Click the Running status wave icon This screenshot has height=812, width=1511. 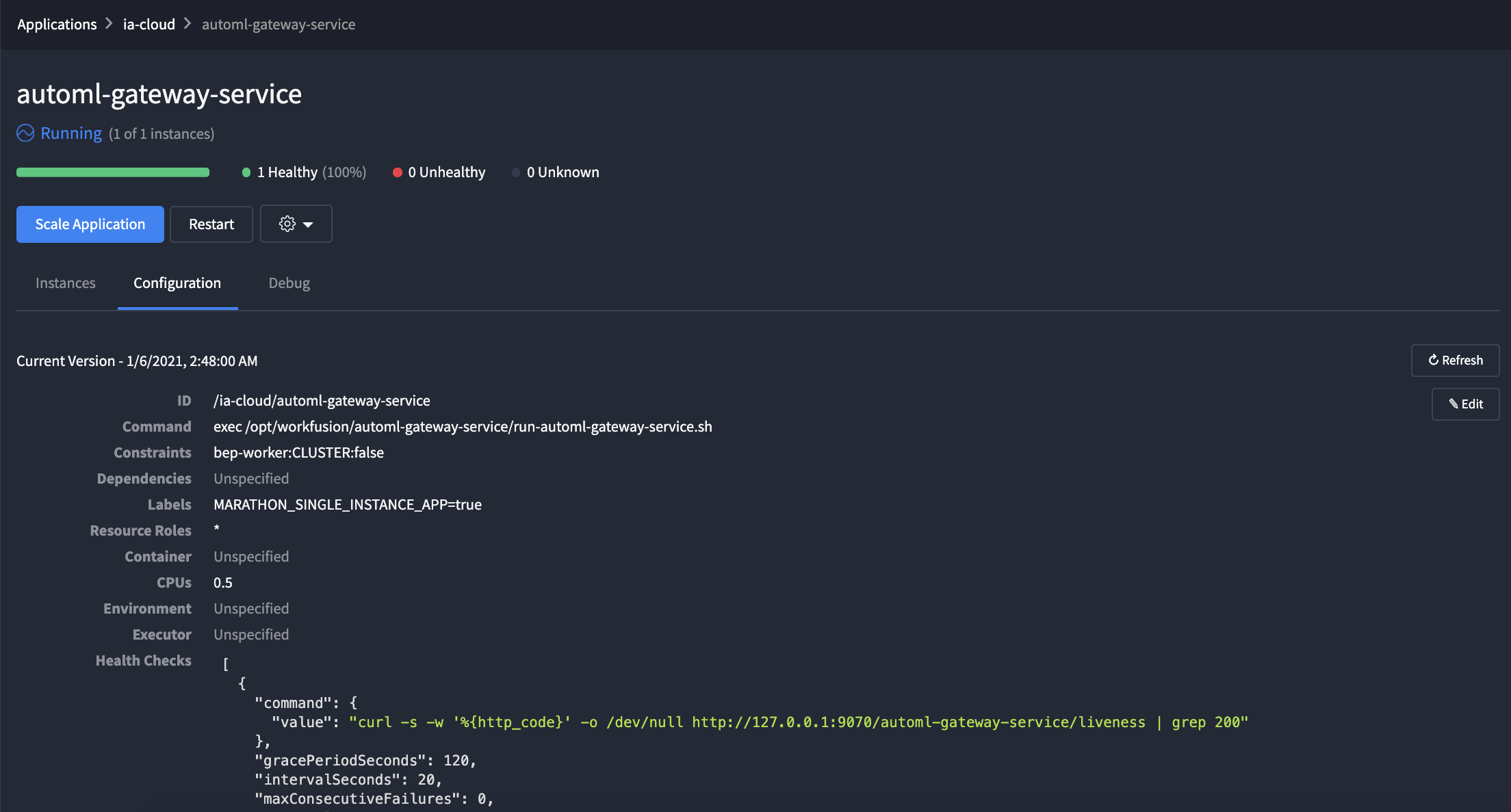tap(25, 133)
